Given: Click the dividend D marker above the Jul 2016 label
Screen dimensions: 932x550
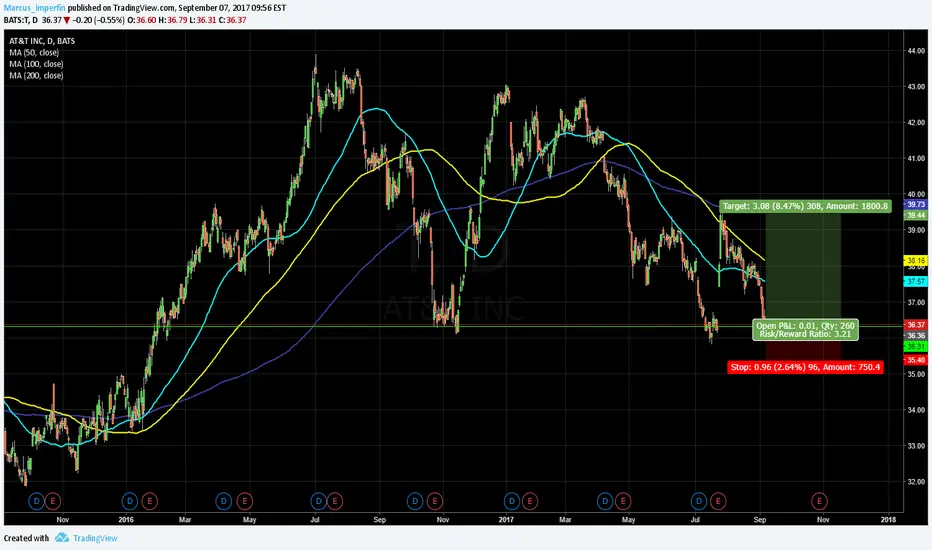Looking at the screenshot, I should coord(319,501).
